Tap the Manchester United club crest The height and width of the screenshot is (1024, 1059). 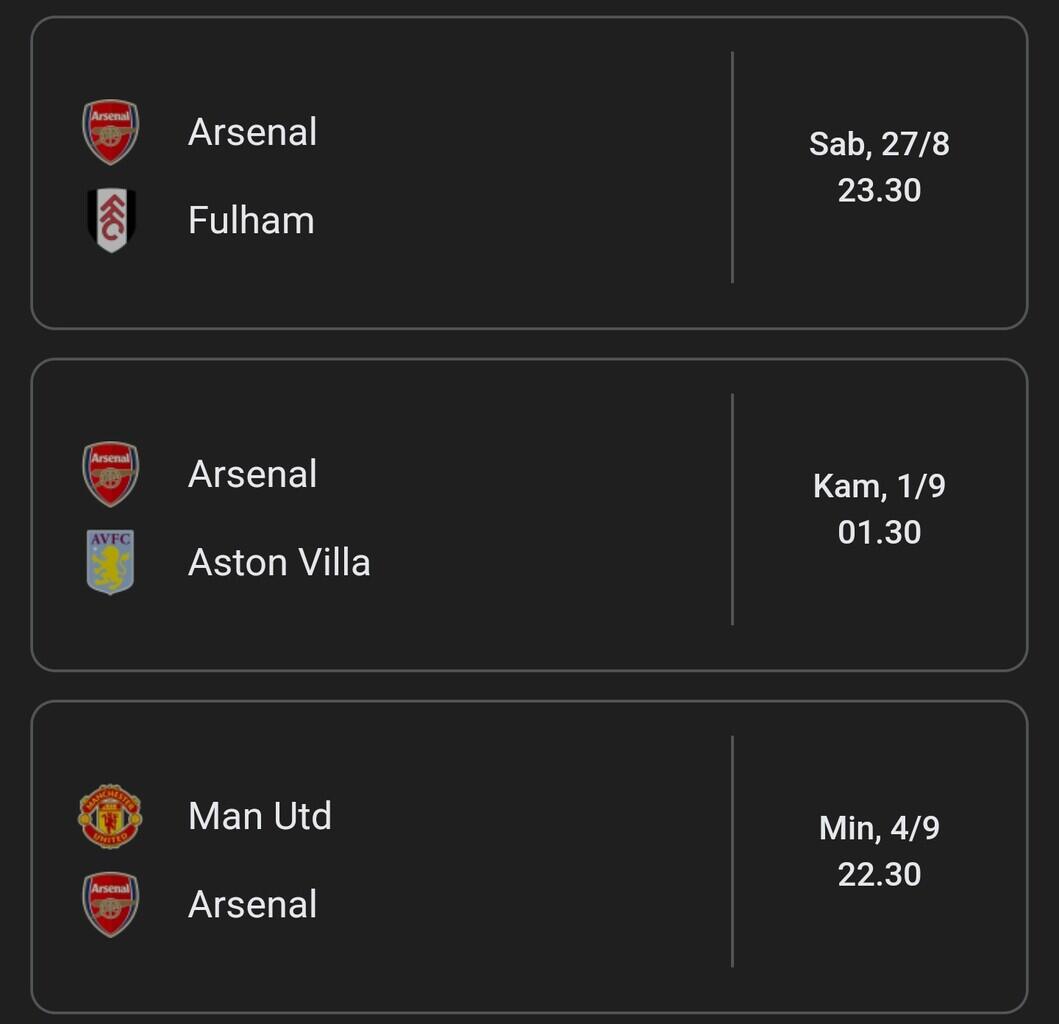coord(110,816)
